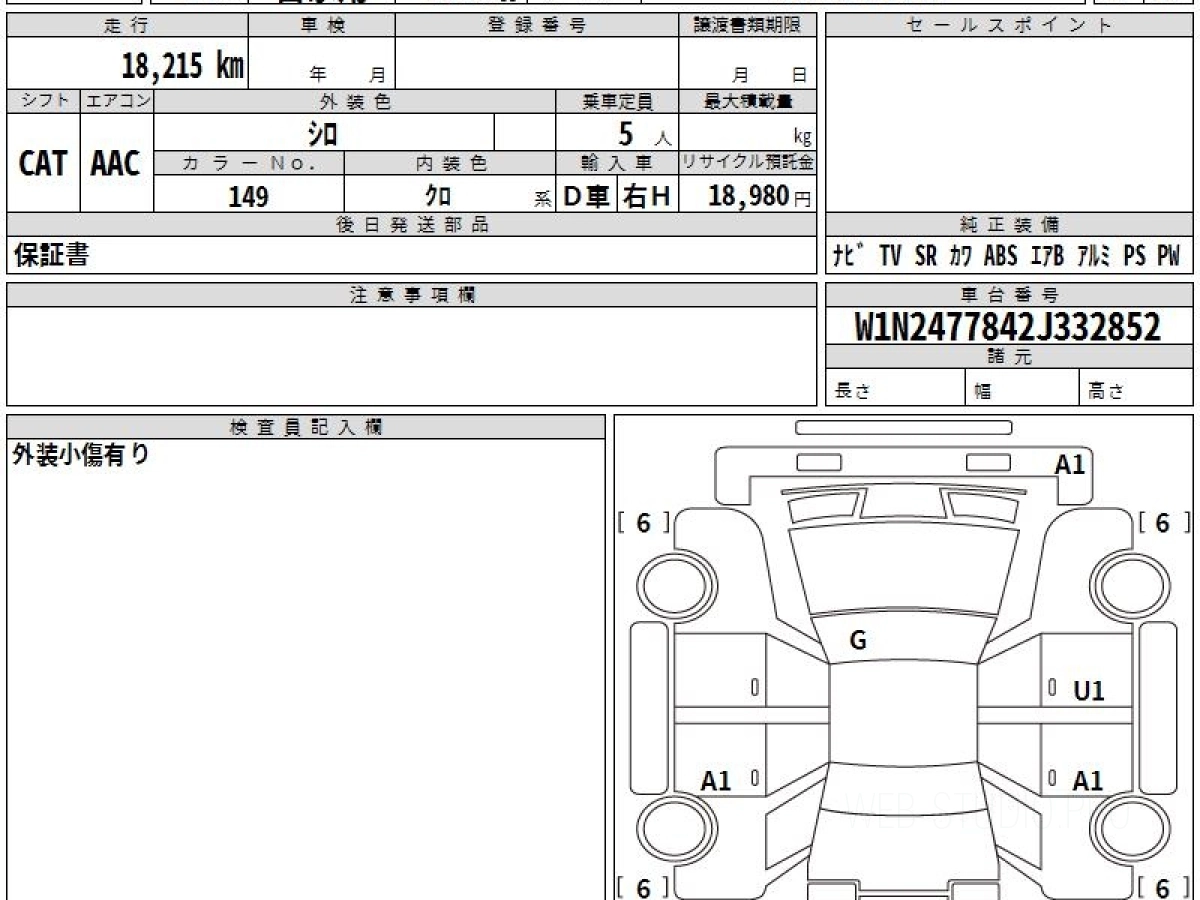1200x900 pixels.
Task: Select アルミ in the equipment list
Action: pyautogui.click(x=1094, y=256)
